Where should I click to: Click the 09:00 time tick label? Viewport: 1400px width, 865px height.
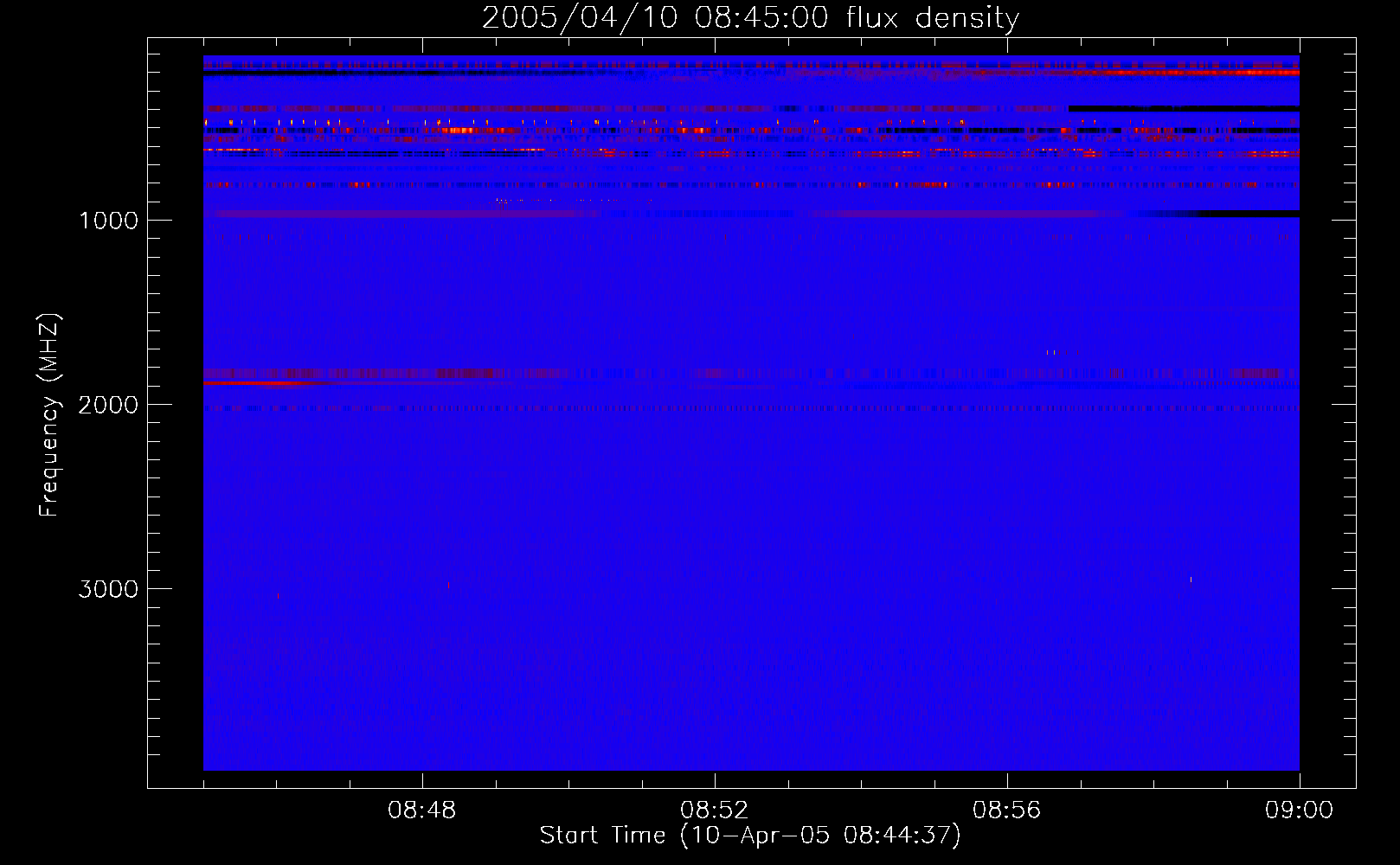(1300, 811)
